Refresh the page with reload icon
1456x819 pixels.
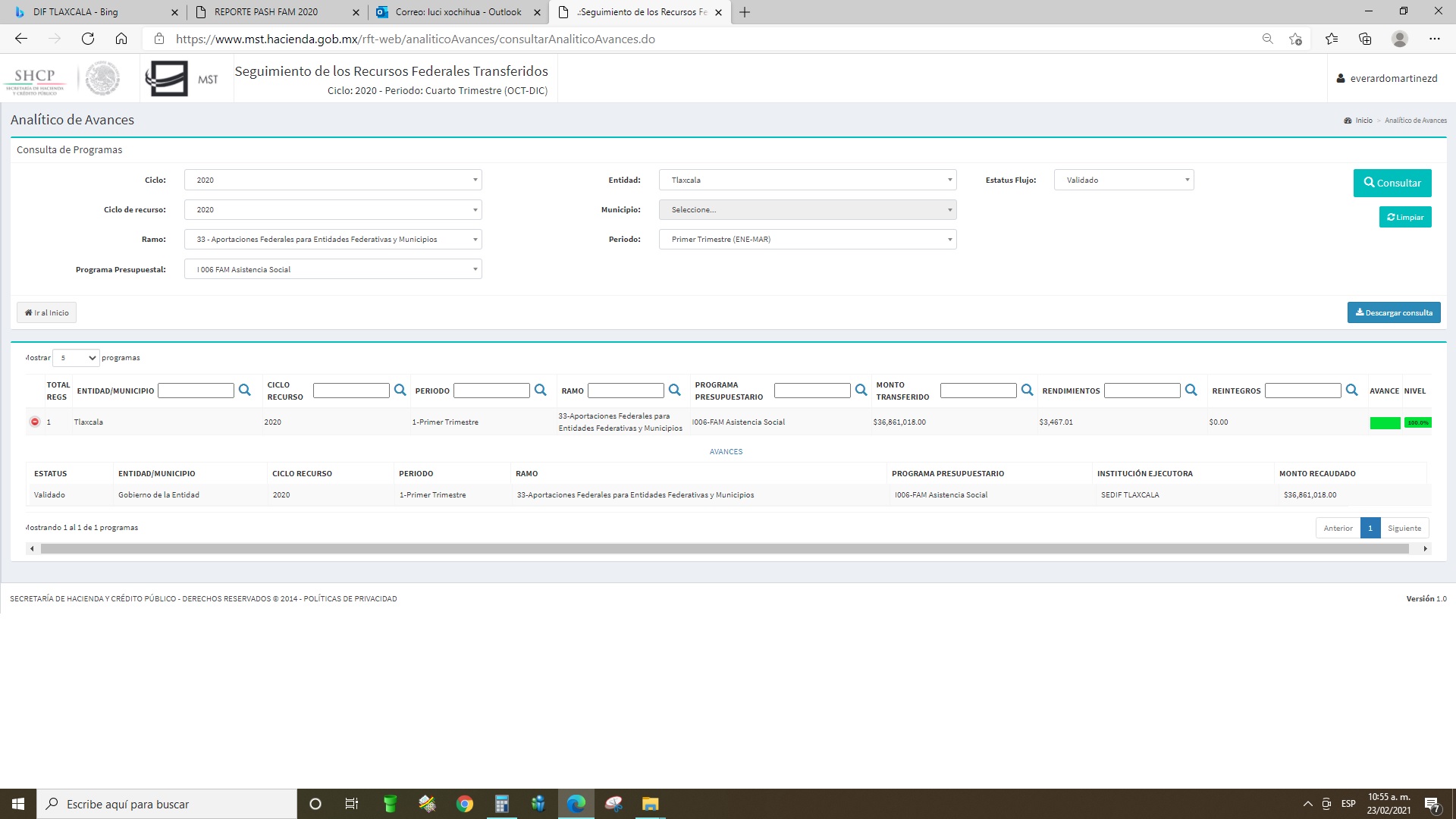click(88, 39)
